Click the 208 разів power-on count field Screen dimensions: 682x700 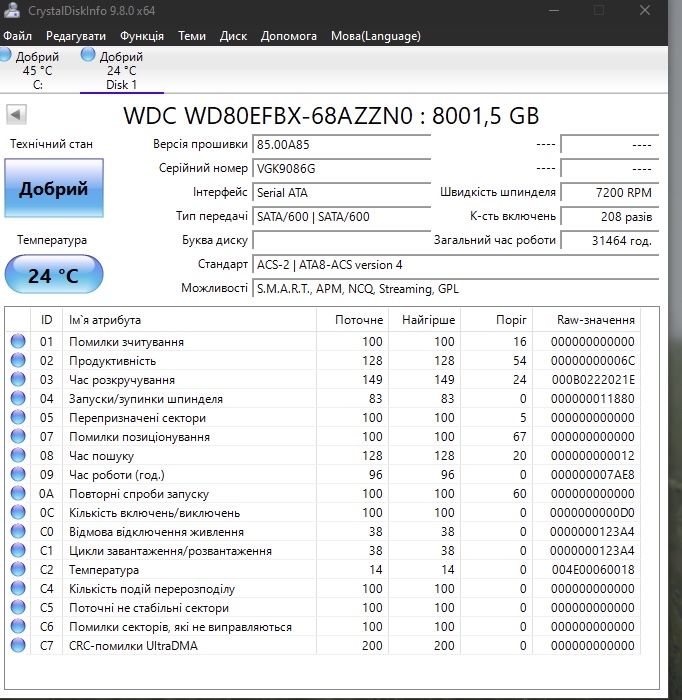click(610, 217)
